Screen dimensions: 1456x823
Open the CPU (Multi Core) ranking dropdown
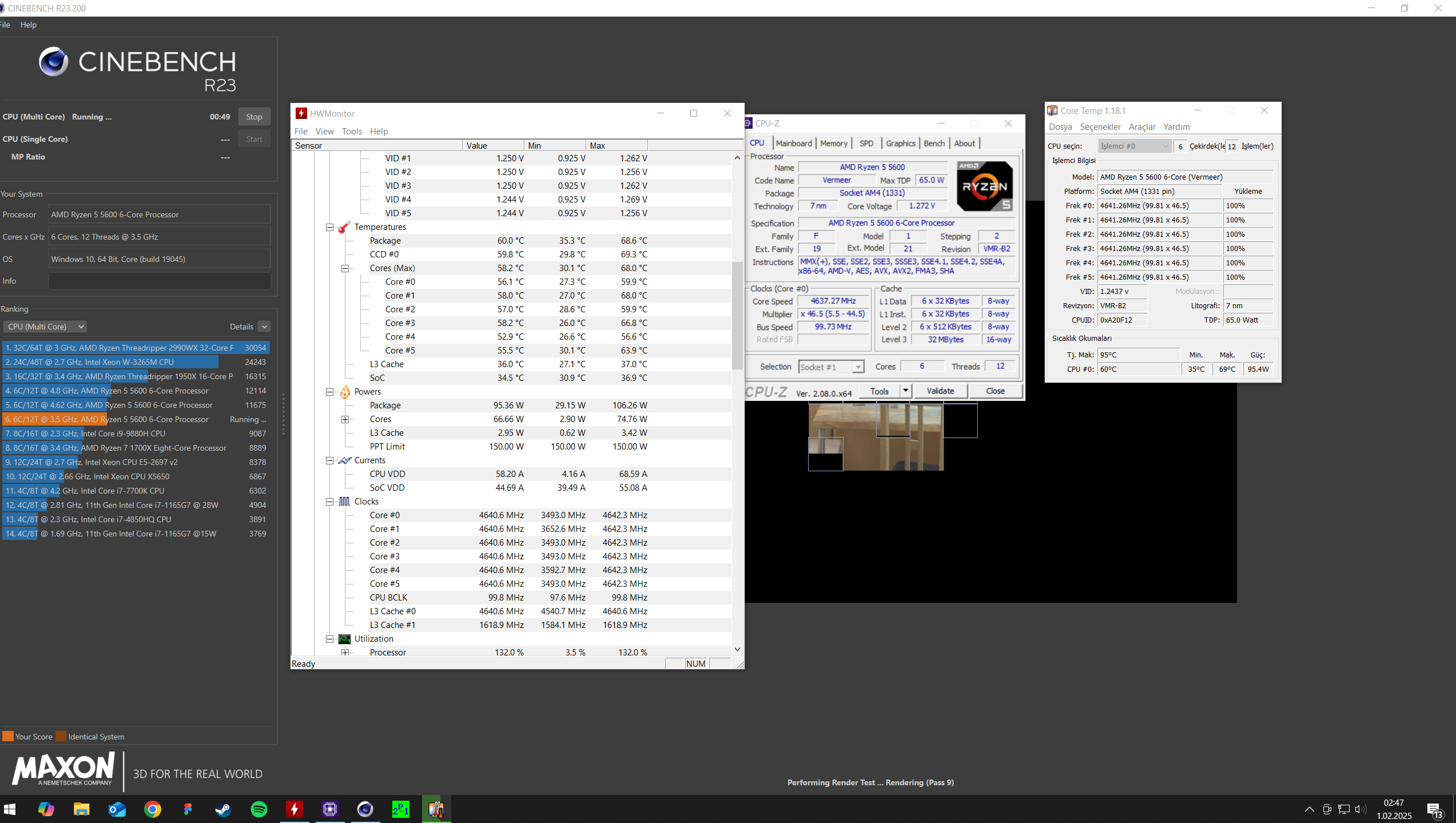point(46,327)
